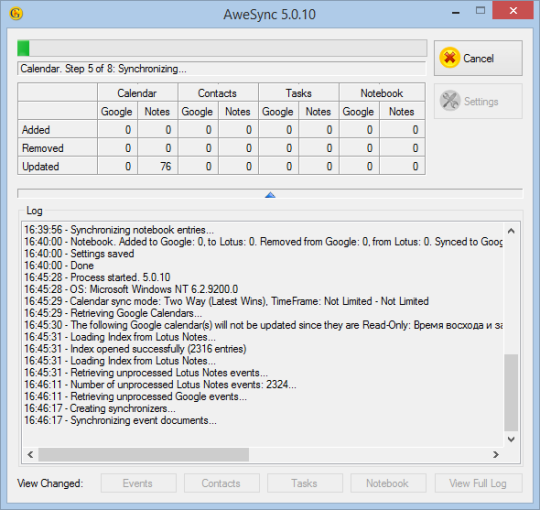Click View Full Log button
This screenshot has width=540, height=510.
pos(479,483)
